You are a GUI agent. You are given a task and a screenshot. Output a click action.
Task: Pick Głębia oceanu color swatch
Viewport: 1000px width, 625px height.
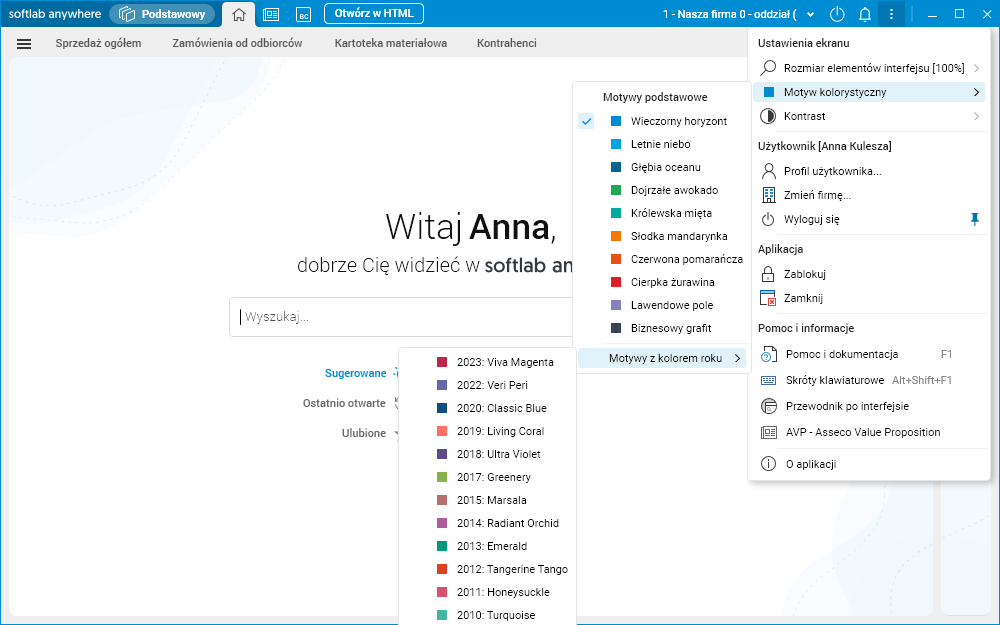[x=616, y=167]
